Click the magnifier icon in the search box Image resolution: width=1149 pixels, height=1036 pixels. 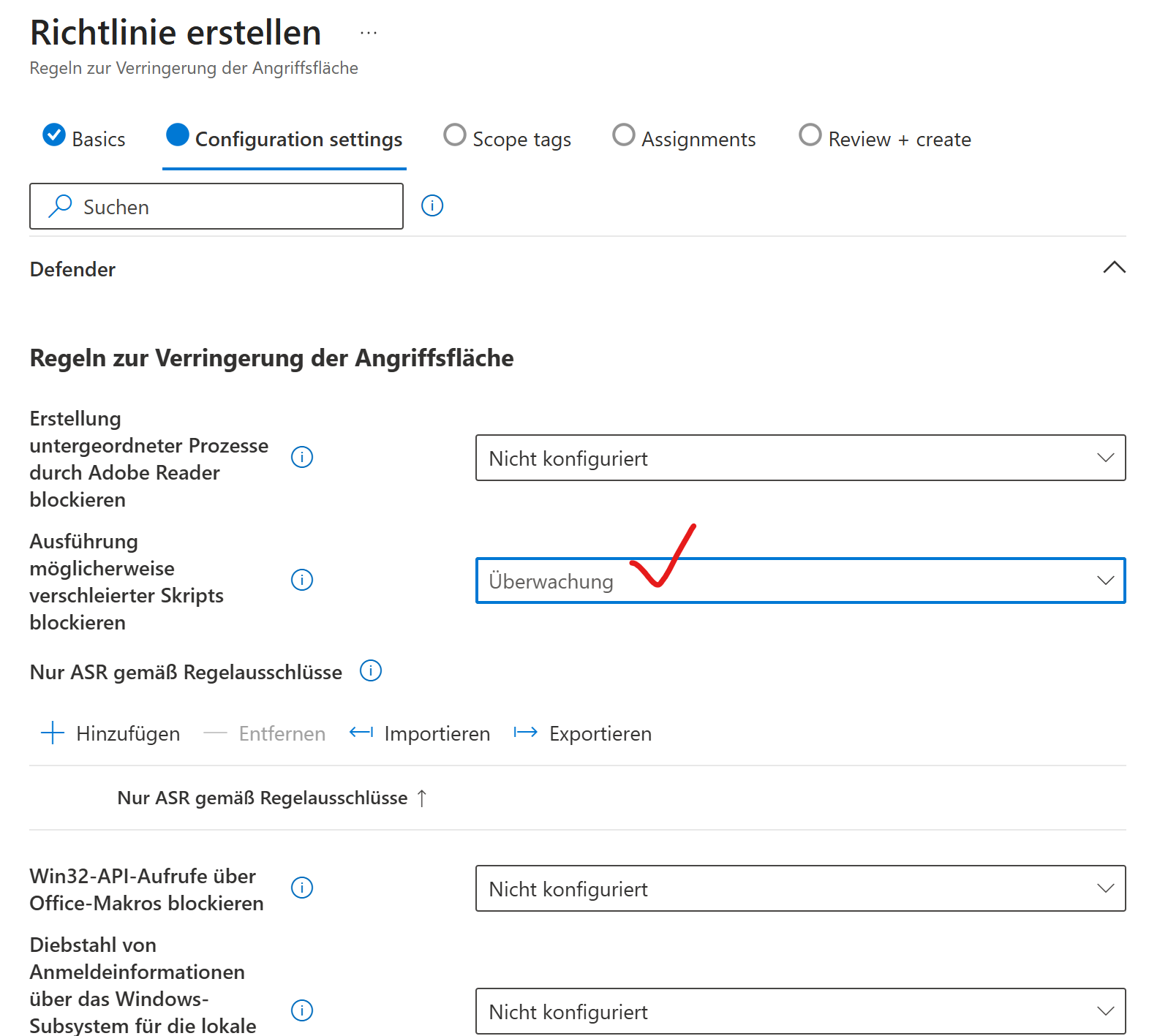tap(60, 206)
